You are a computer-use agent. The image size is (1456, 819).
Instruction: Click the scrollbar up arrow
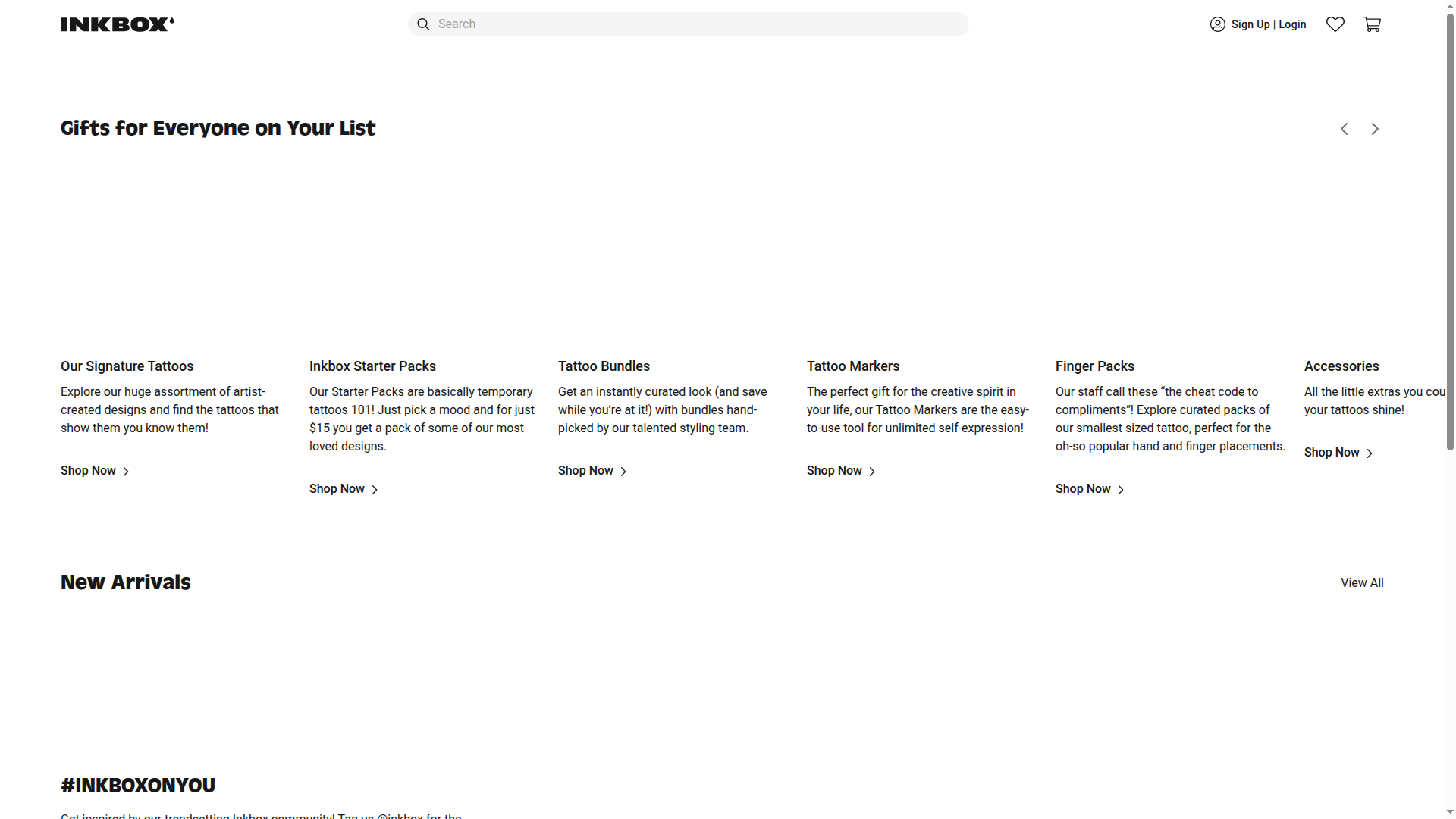tap(1450, 6)
